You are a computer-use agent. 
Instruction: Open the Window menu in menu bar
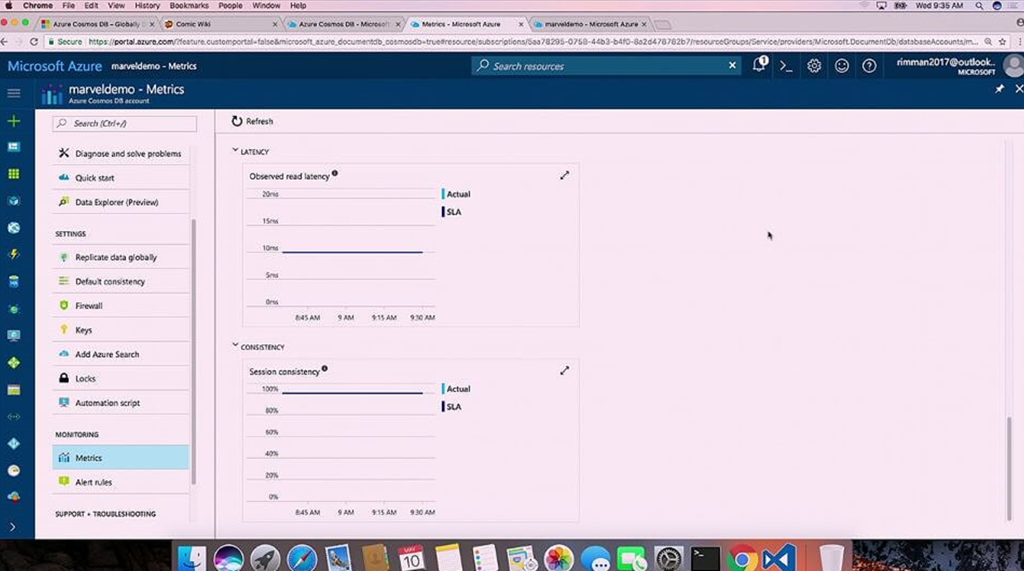266,5
